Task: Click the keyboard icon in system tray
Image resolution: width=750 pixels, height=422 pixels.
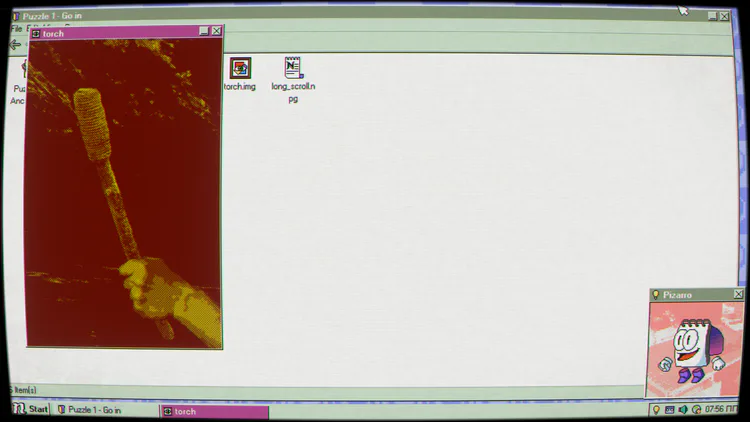Action: 670,410
